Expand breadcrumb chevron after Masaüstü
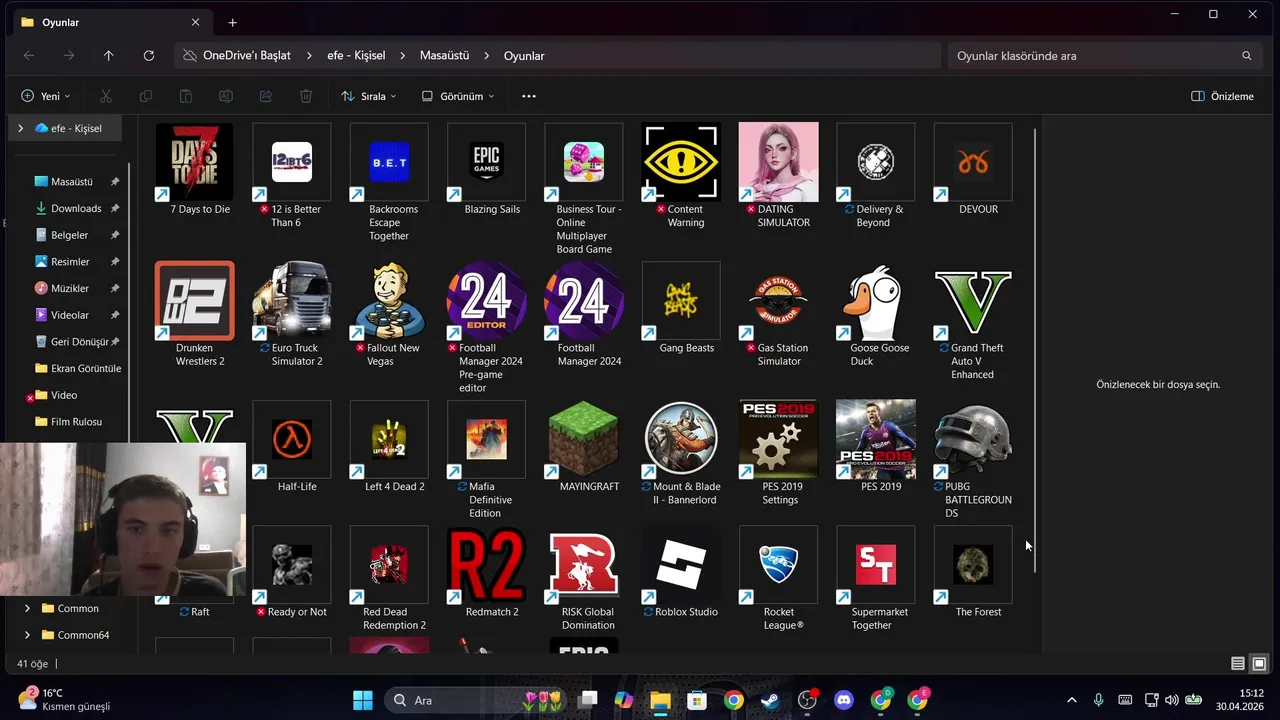 click(486, 56)
